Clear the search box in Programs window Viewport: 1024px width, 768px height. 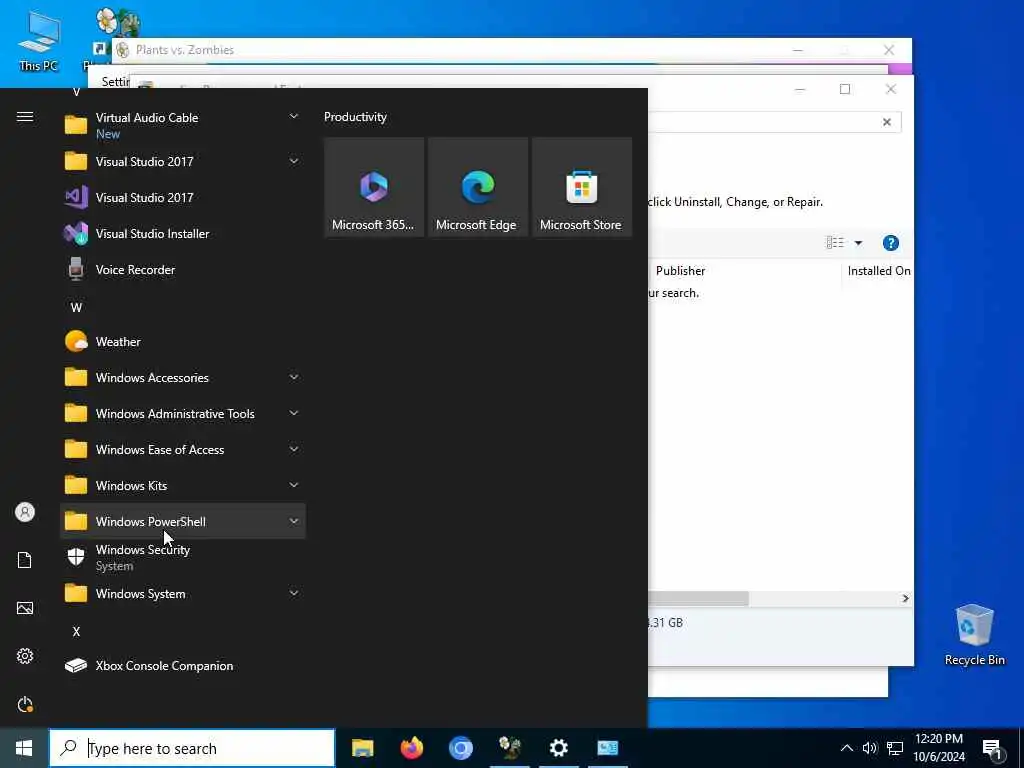887,122
